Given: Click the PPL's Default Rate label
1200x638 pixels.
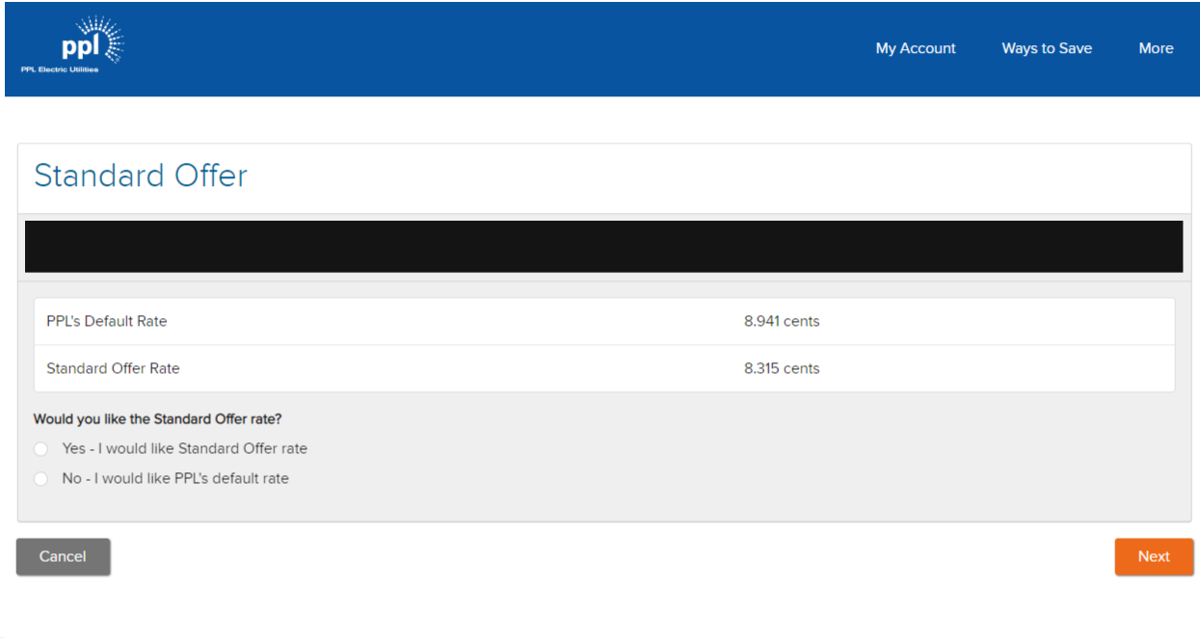Looking at the screenshot, I should coord(107,322).
